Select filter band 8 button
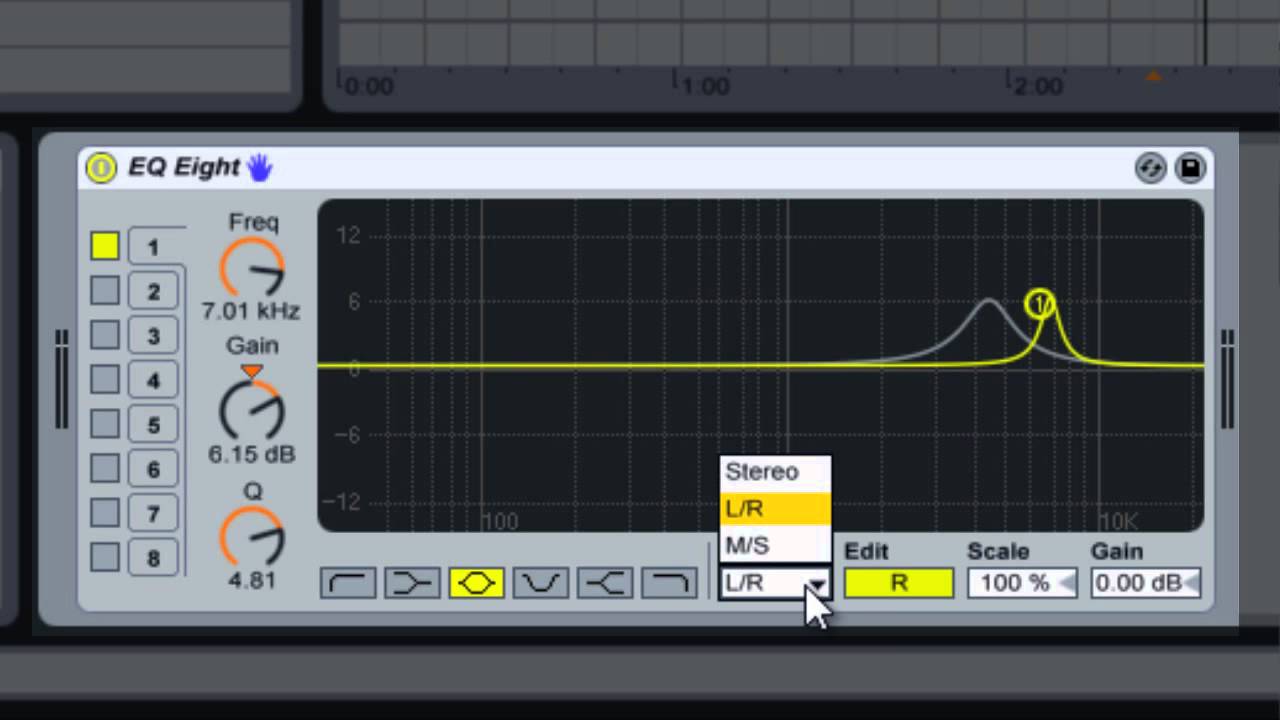Viewport: 1280px width, 720px height. click(x=154, y=559)
